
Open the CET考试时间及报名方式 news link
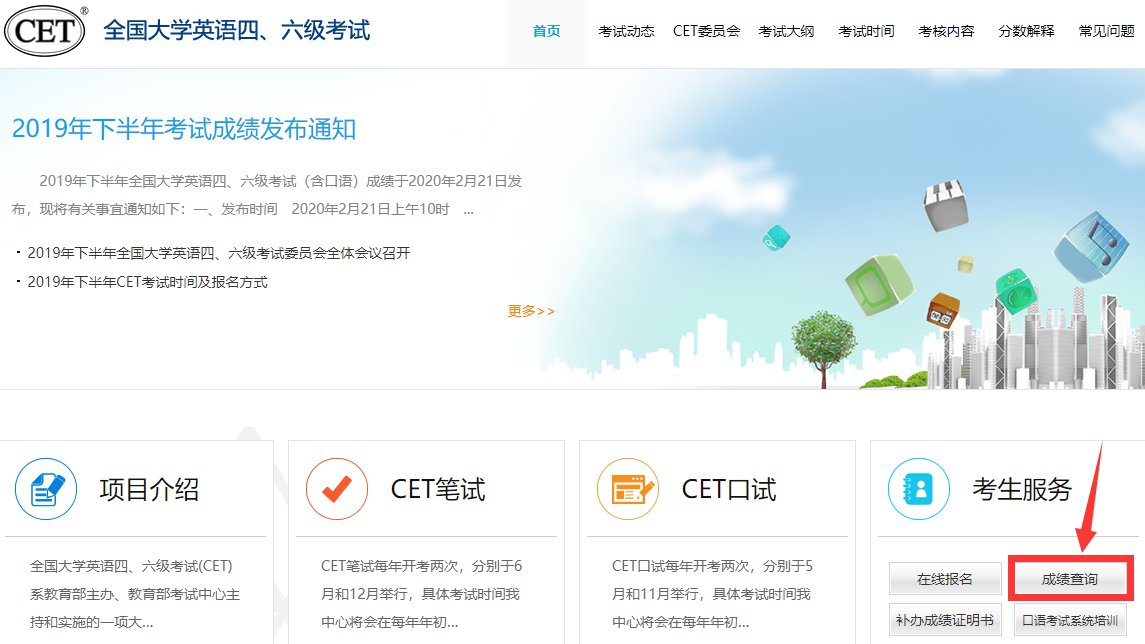pyautogui.click(x=148, y=282)
